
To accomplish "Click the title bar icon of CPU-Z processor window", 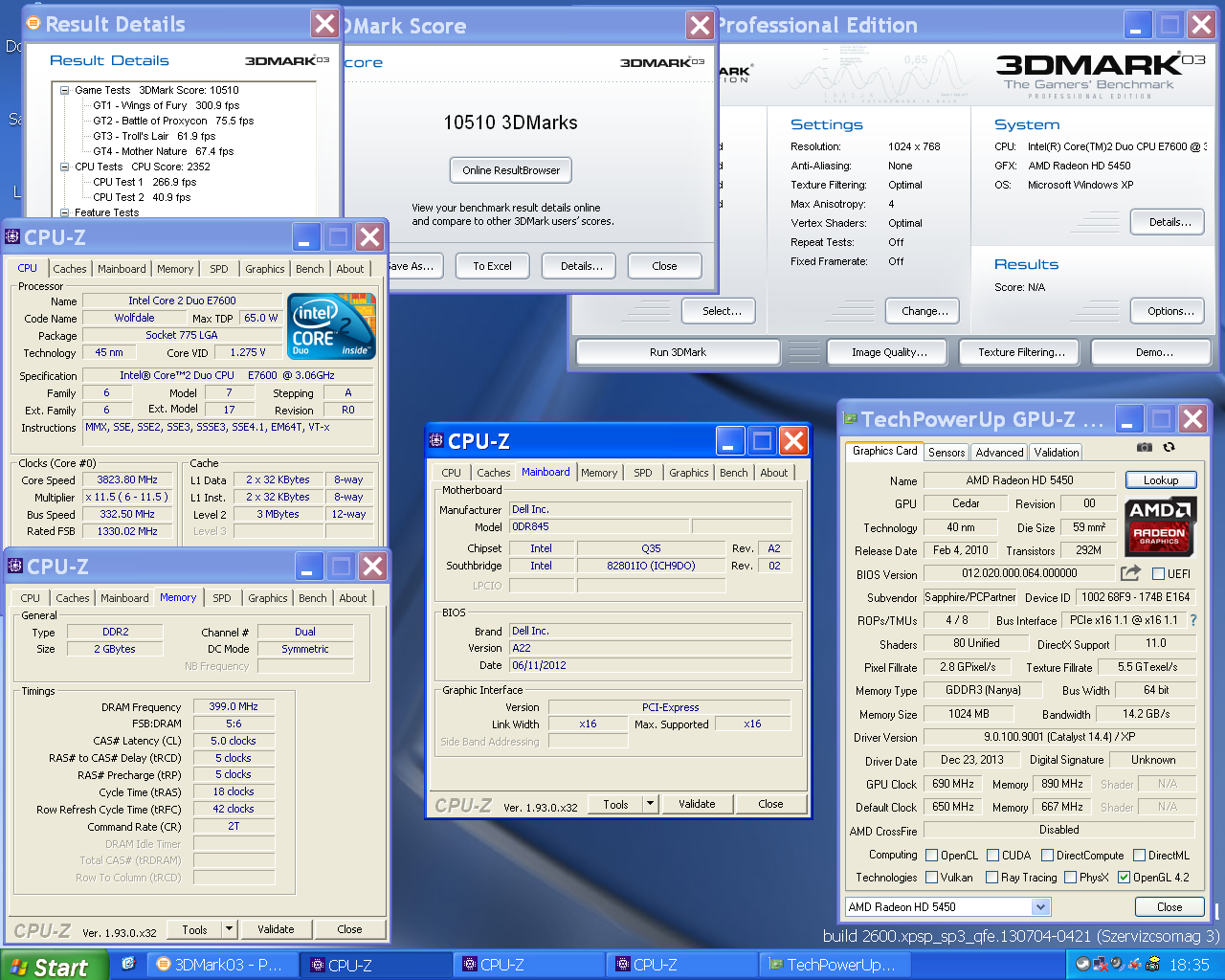I will [12, 236].
